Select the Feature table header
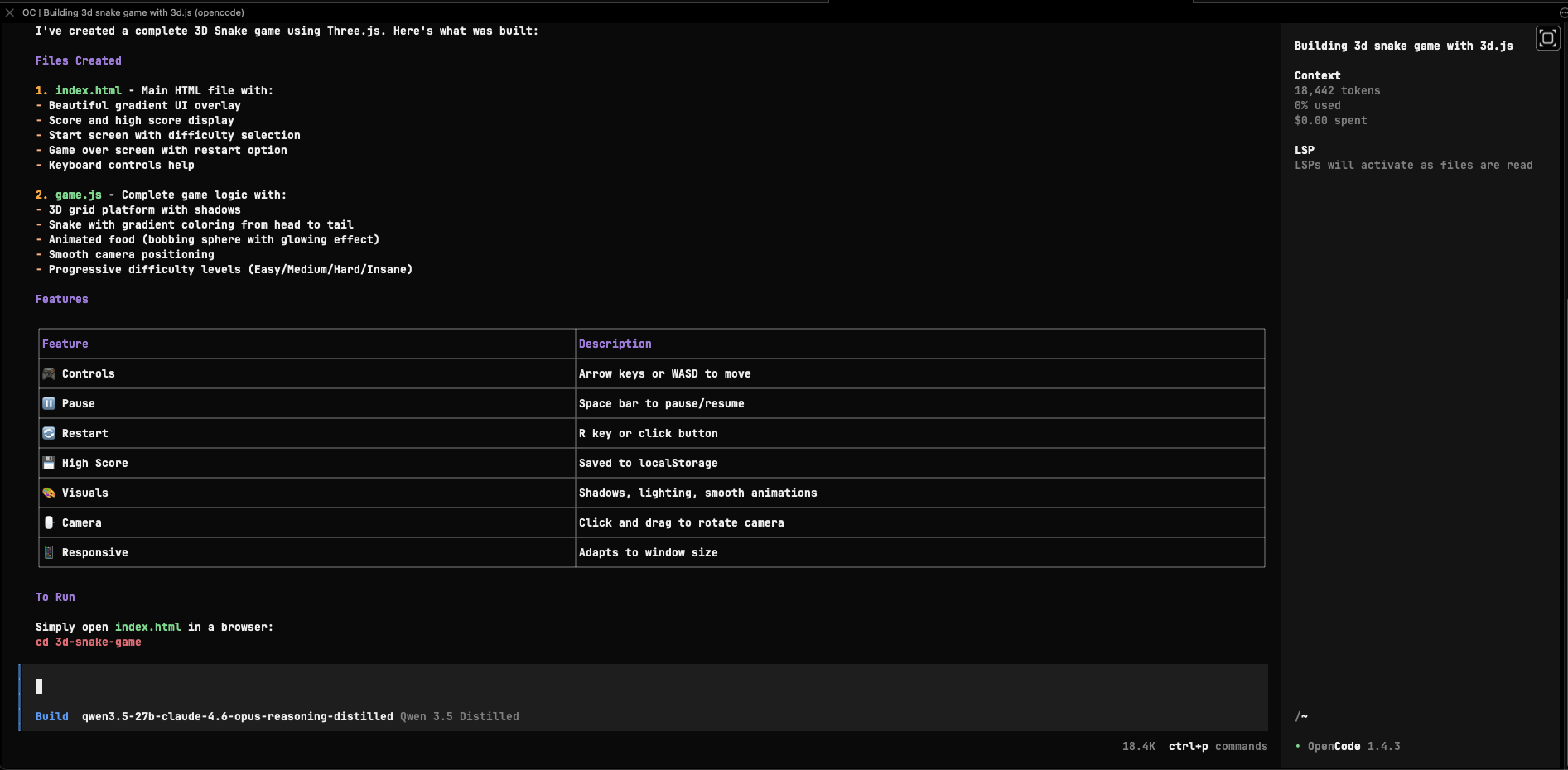The width and height of the screenshot is (1568, 770). point(65,344)
